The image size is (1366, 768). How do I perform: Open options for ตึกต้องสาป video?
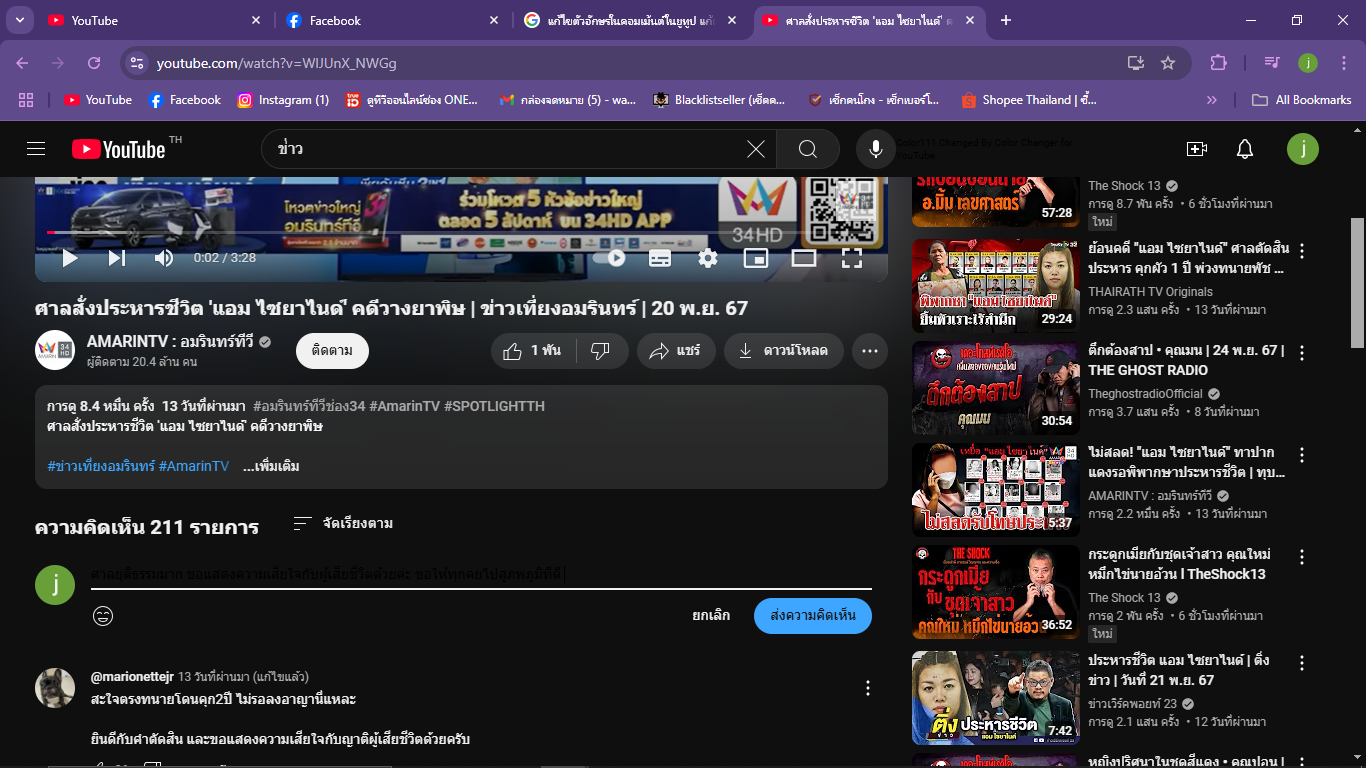tap(1302, 353)
